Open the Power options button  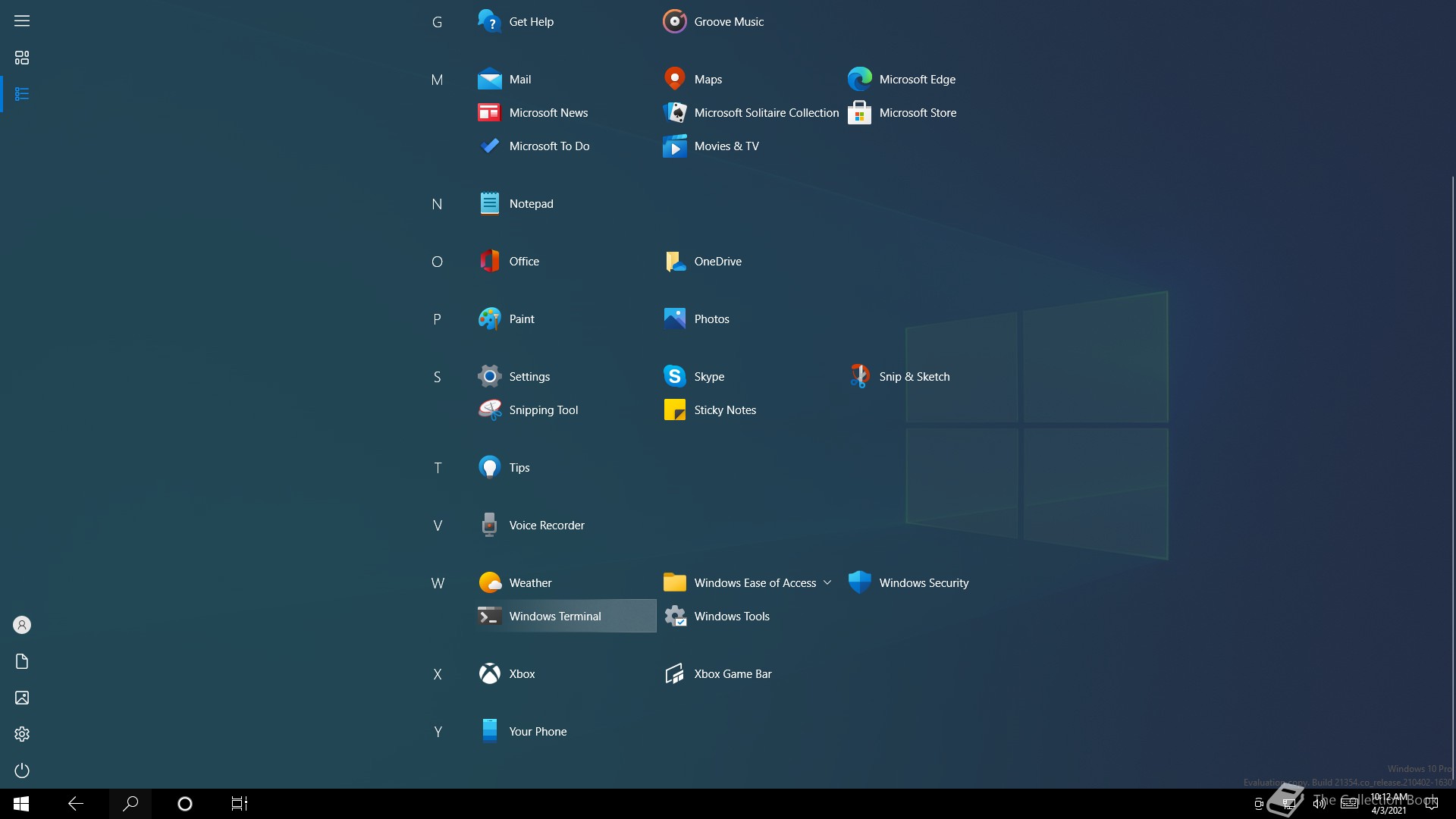coord(22,770)
